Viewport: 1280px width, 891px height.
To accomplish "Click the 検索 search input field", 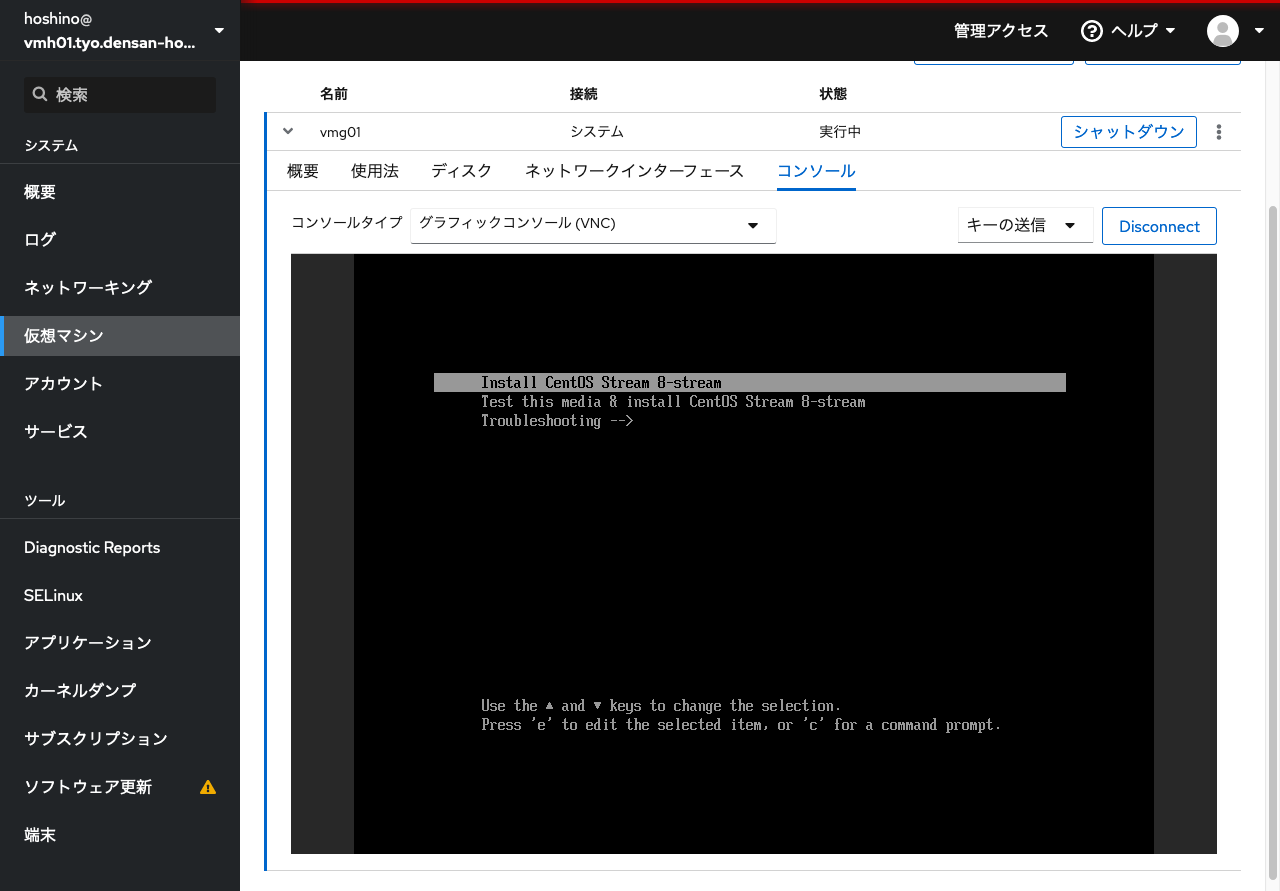I will click(x=120, y=94).
